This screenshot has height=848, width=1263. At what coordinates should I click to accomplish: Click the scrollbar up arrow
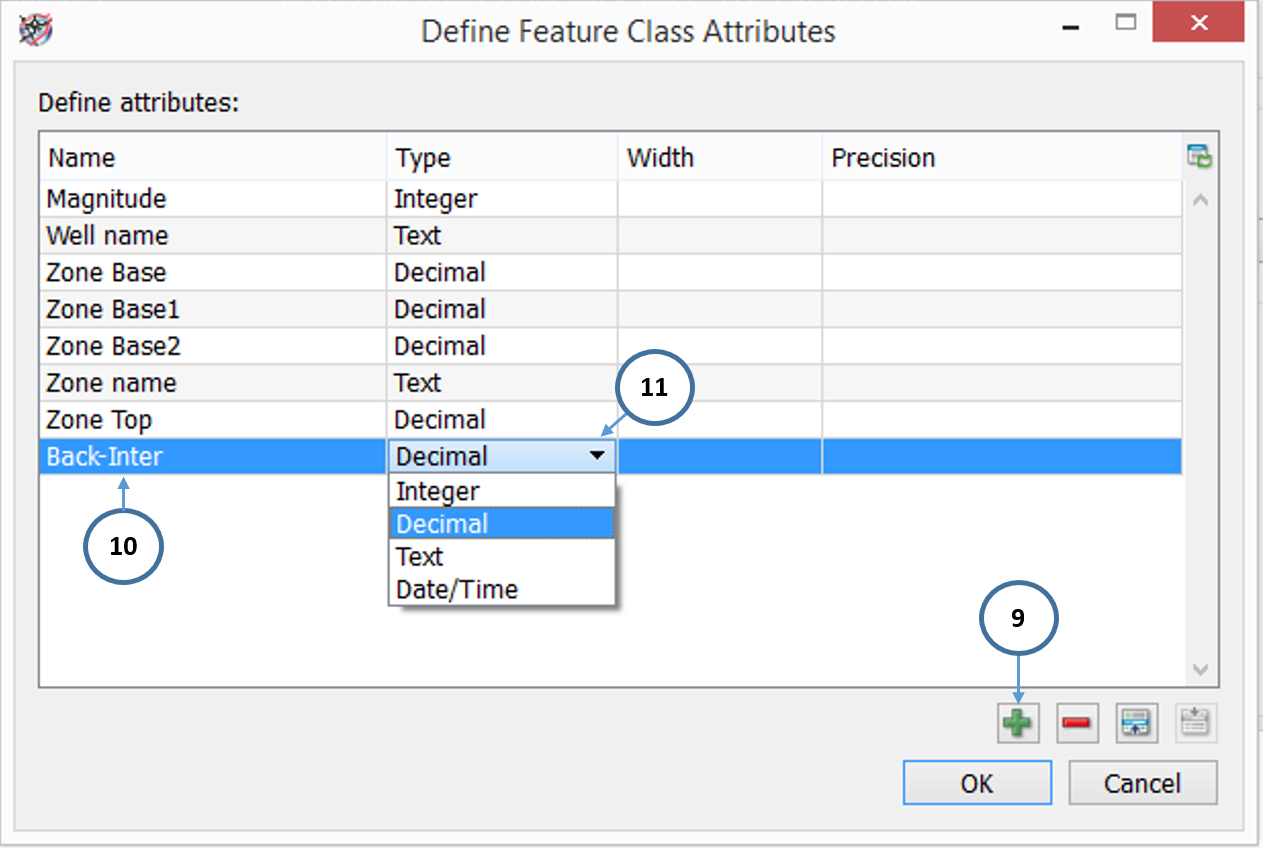[x=1201, y=200]
